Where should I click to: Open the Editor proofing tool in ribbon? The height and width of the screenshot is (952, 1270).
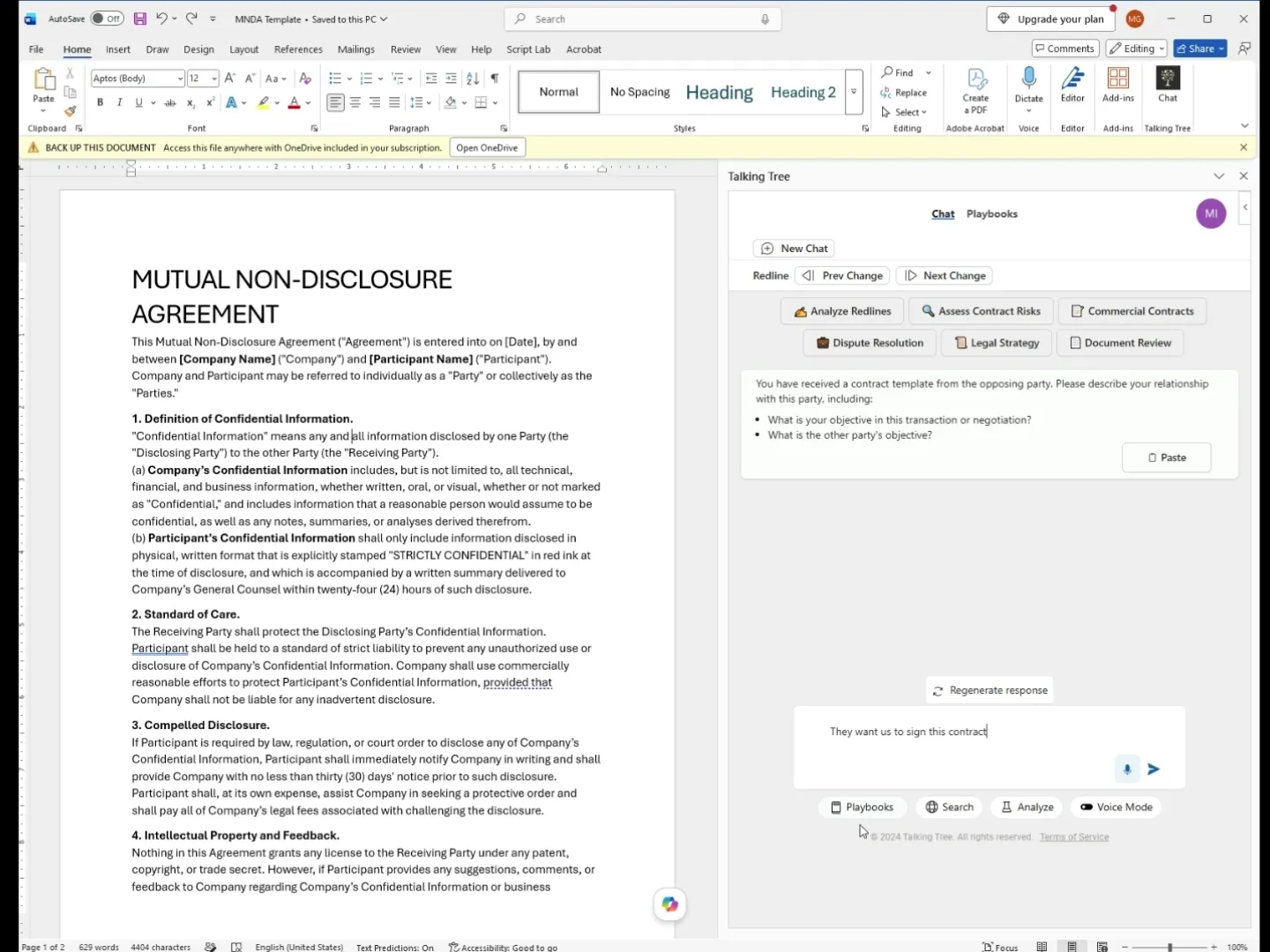coord(1072,86)
